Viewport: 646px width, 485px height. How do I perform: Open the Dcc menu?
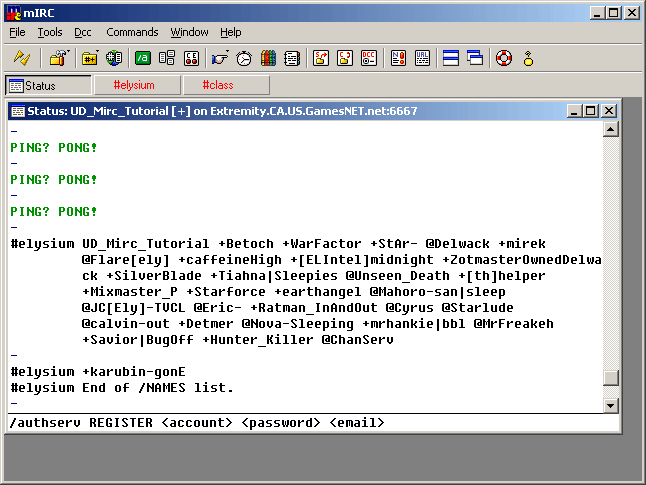pyautogui.click(x=82, y=32)
